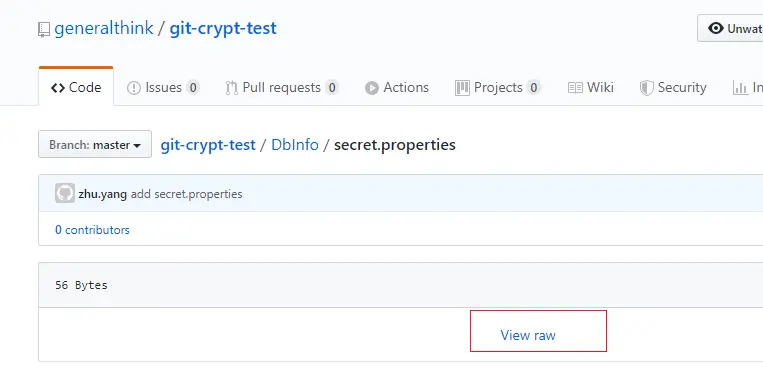The image size is (763, 370).
Task: Click the eye icon on the Unwatch button
Action: point(715,28)
